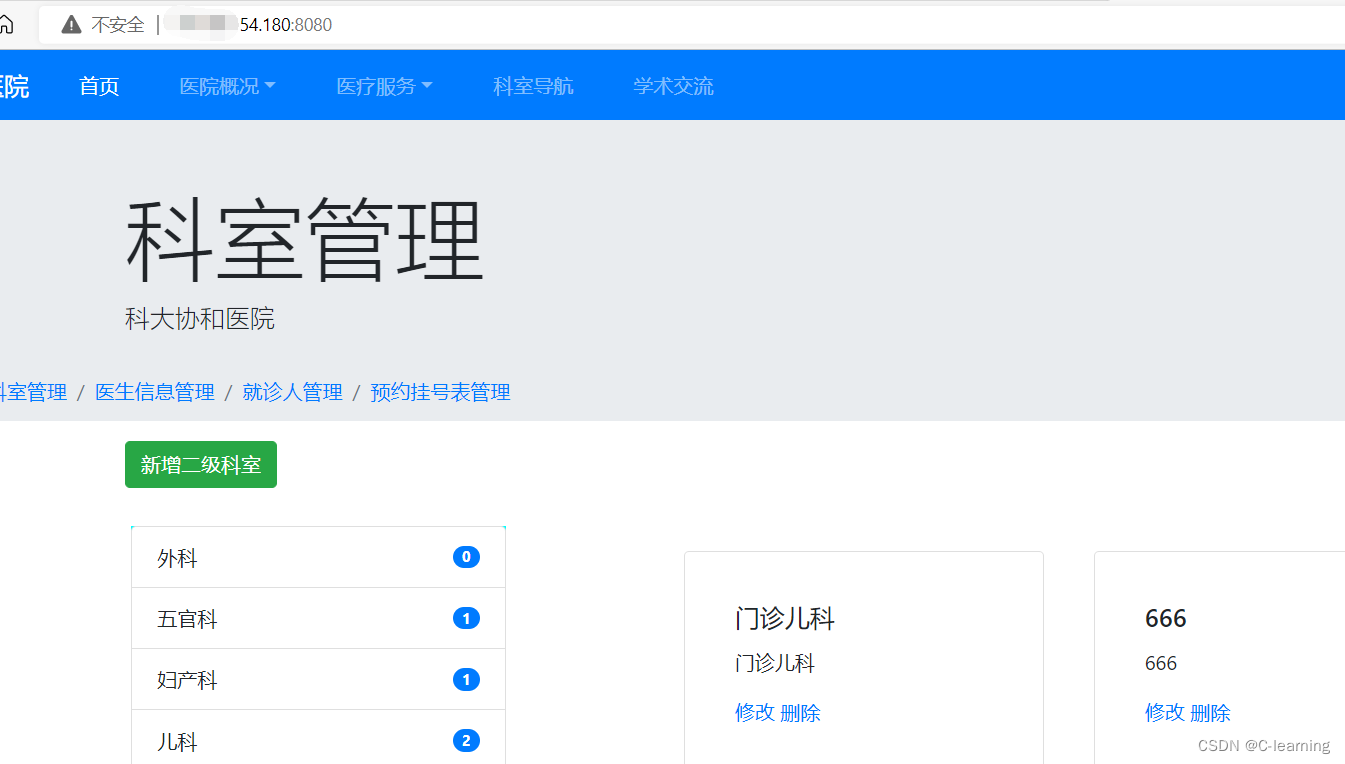Click the 0 badge beside 外科

tap(466, 557)
